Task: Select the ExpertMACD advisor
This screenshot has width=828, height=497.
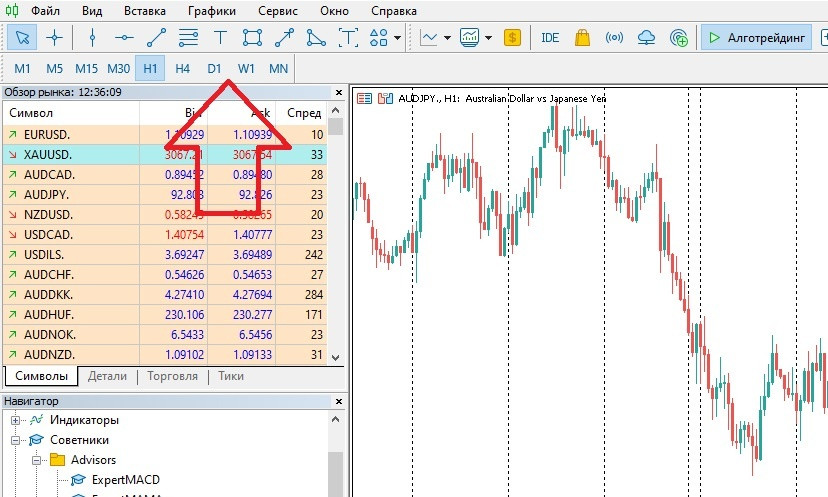Action: point(126,480)
